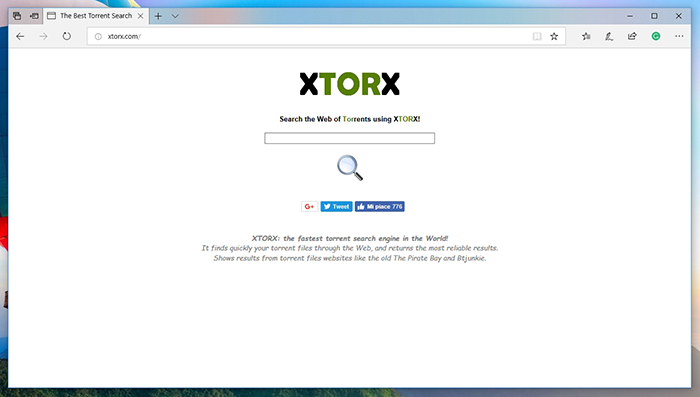Share this page icon

click(632, 36)
